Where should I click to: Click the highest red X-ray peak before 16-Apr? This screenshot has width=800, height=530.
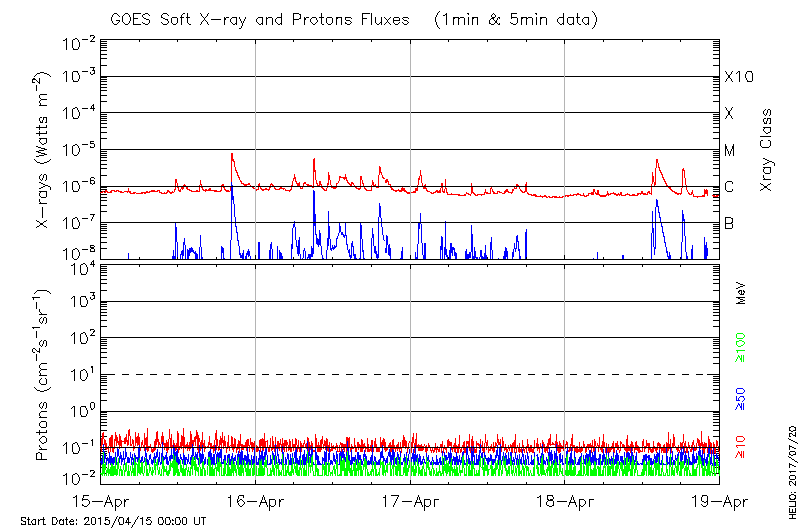click(232, 154)
